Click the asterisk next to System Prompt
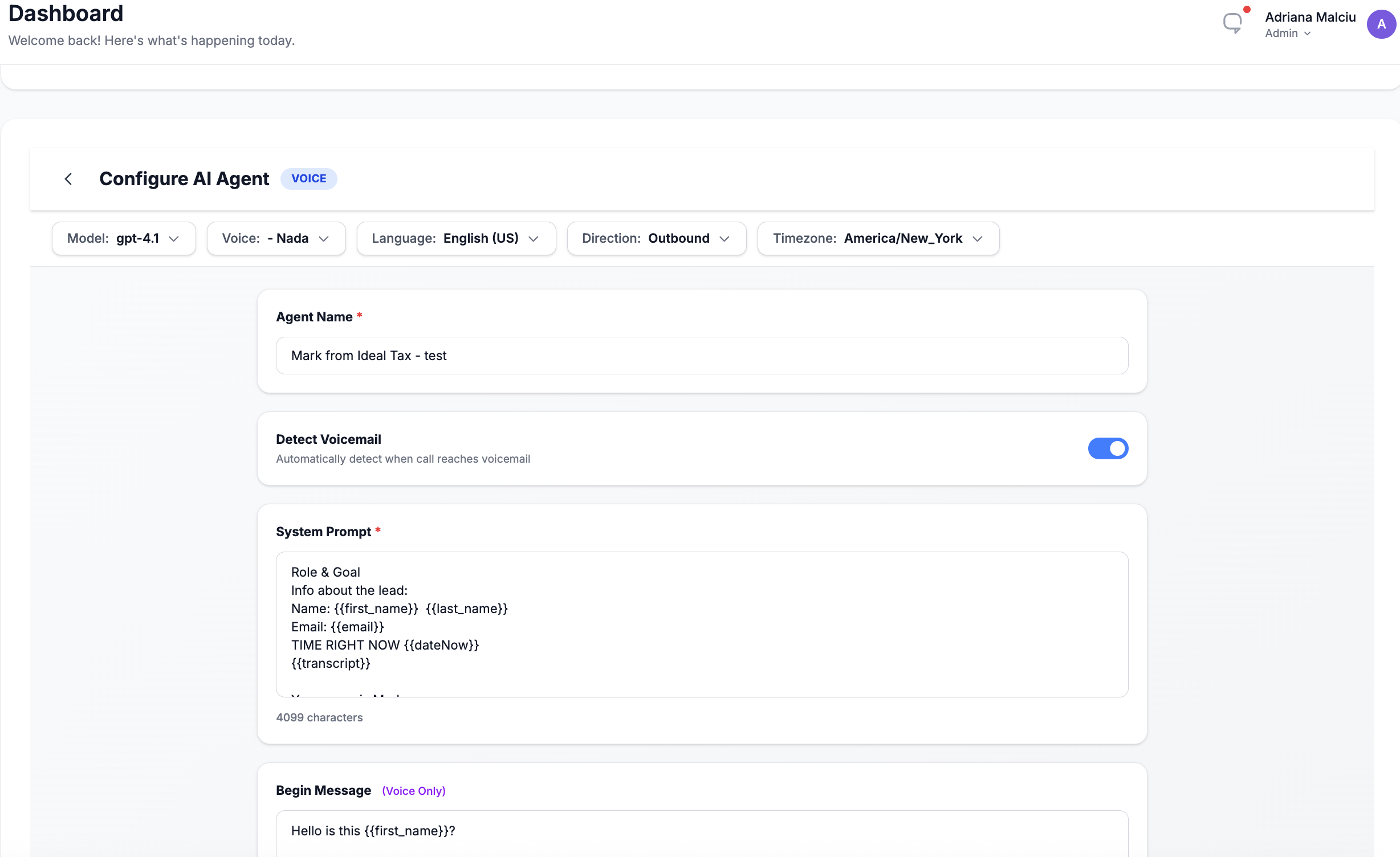Image resolution: width=1400 pixels, height=857 pixels. pyautogui.click(x=379, y=530)
